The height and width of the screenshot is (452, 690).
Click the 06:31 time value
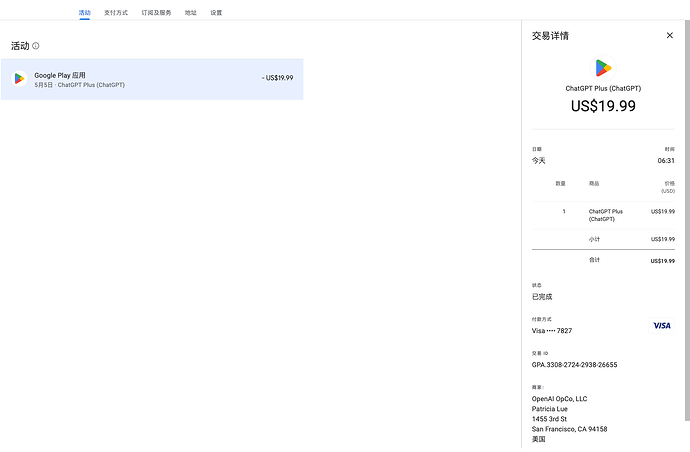pos(666,161)
